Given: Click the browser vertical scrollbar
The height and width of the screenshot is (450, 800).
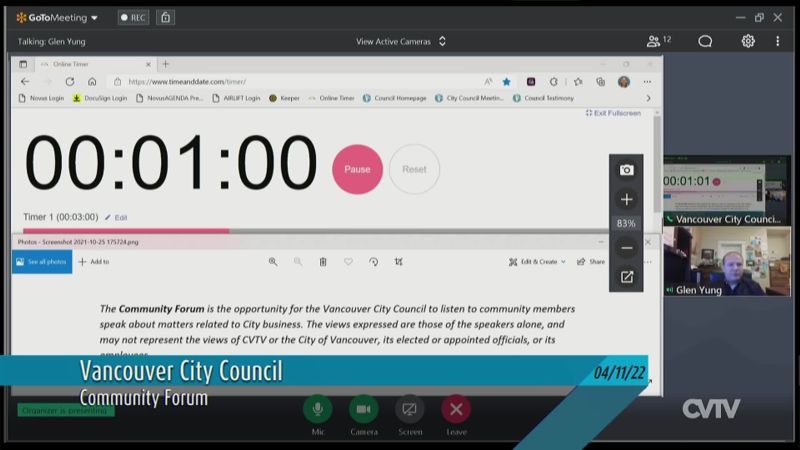Looking at the screenshot, I should click(x=657, y=163).
